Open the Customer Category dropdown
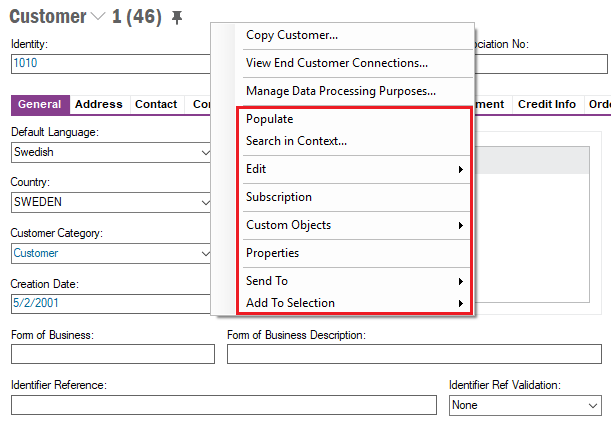611x432 pixels. tap(205, 253)
